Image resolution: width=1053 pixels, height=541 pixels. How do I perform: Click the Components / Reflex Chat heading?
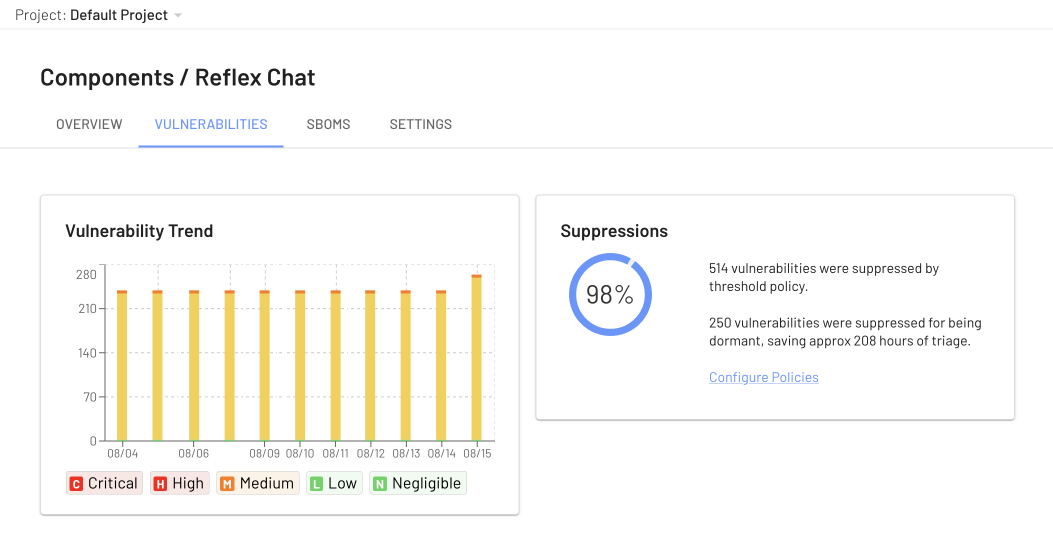tap(178, 77)
